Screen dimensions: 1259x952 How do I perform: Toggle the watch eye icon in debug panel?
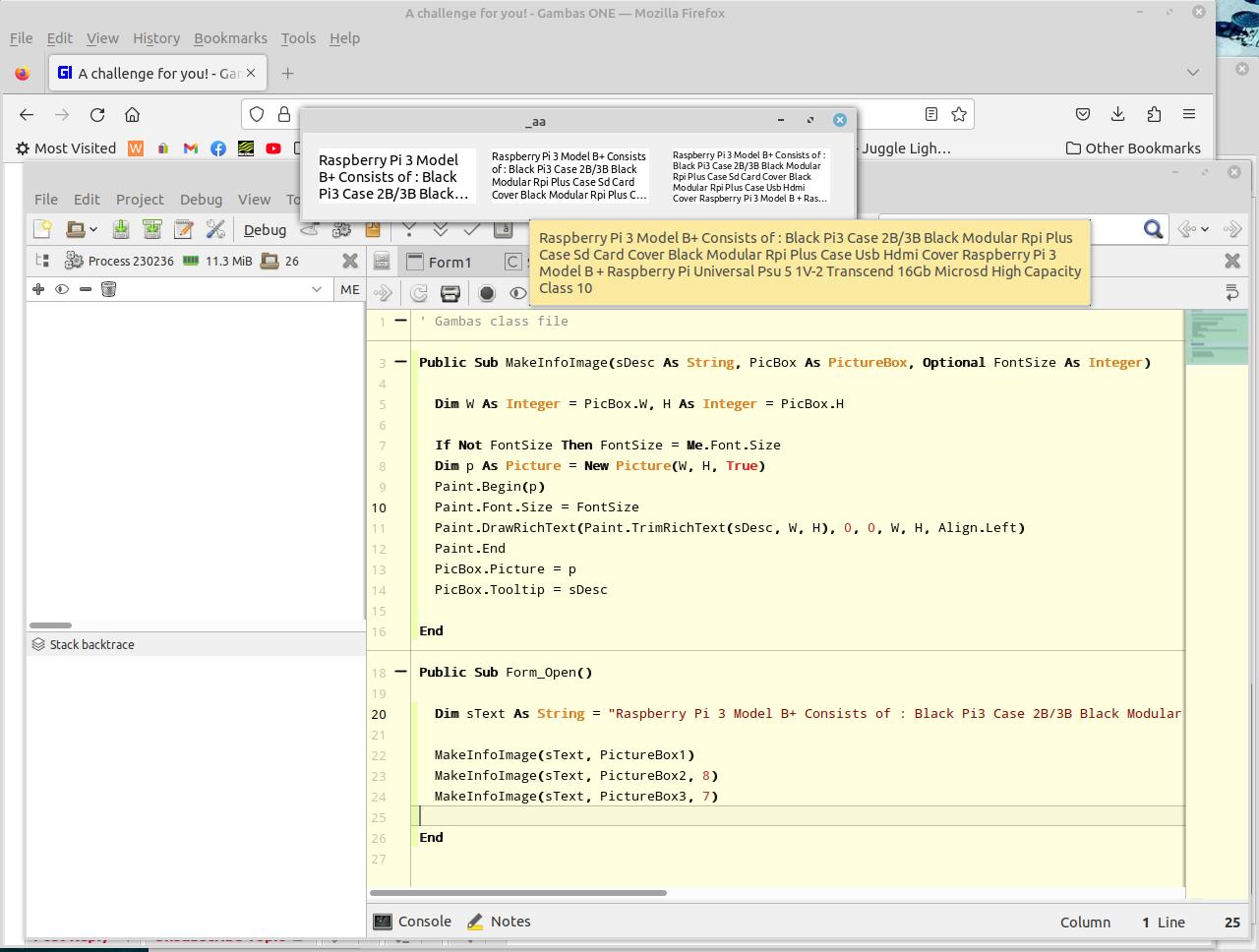click(62, 289)
